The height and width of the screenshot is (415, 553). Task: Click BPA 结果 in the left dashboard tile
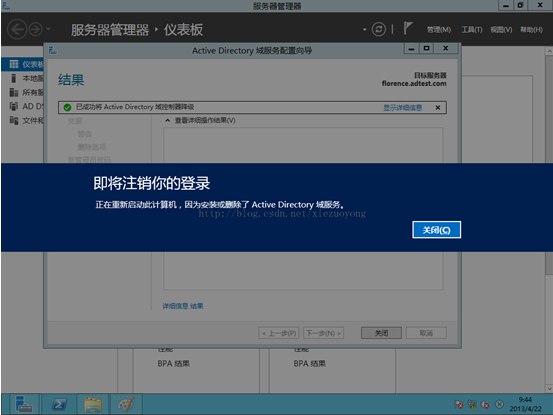tap(174, 364)
